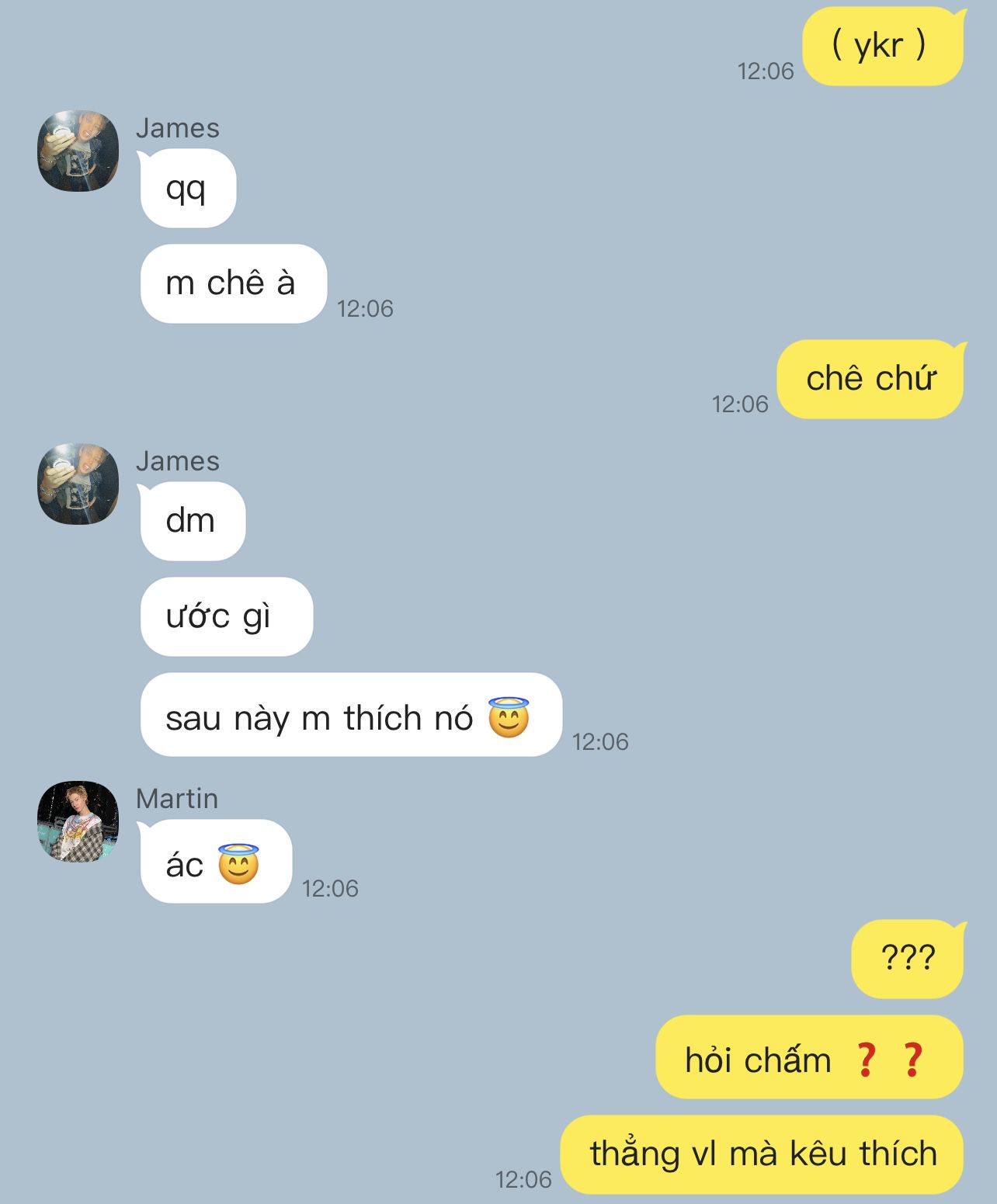Tap the Martin sender name label
Viewport: 997px width, 1204px height.
177,799
